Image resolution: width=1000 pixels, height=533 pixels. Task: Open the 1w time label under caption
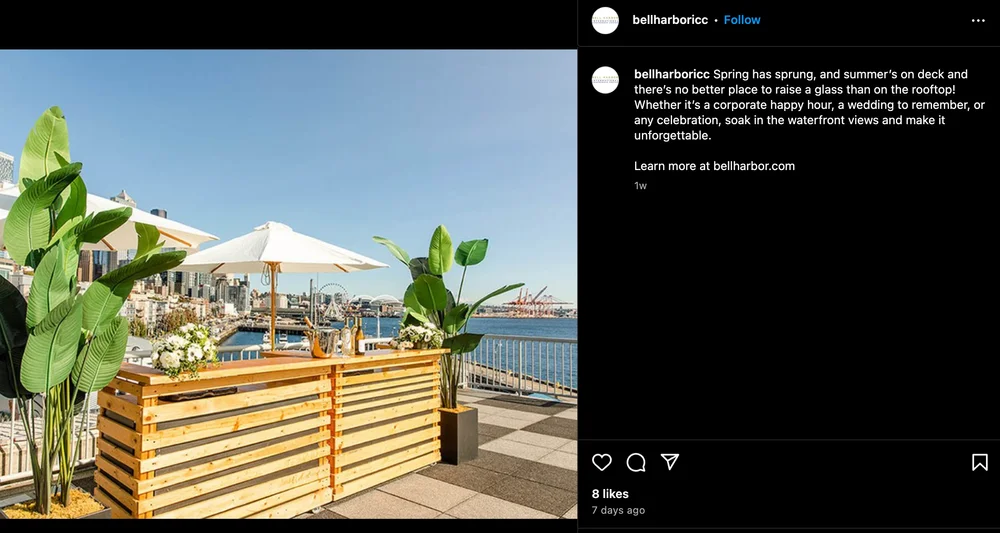(640, 186)
